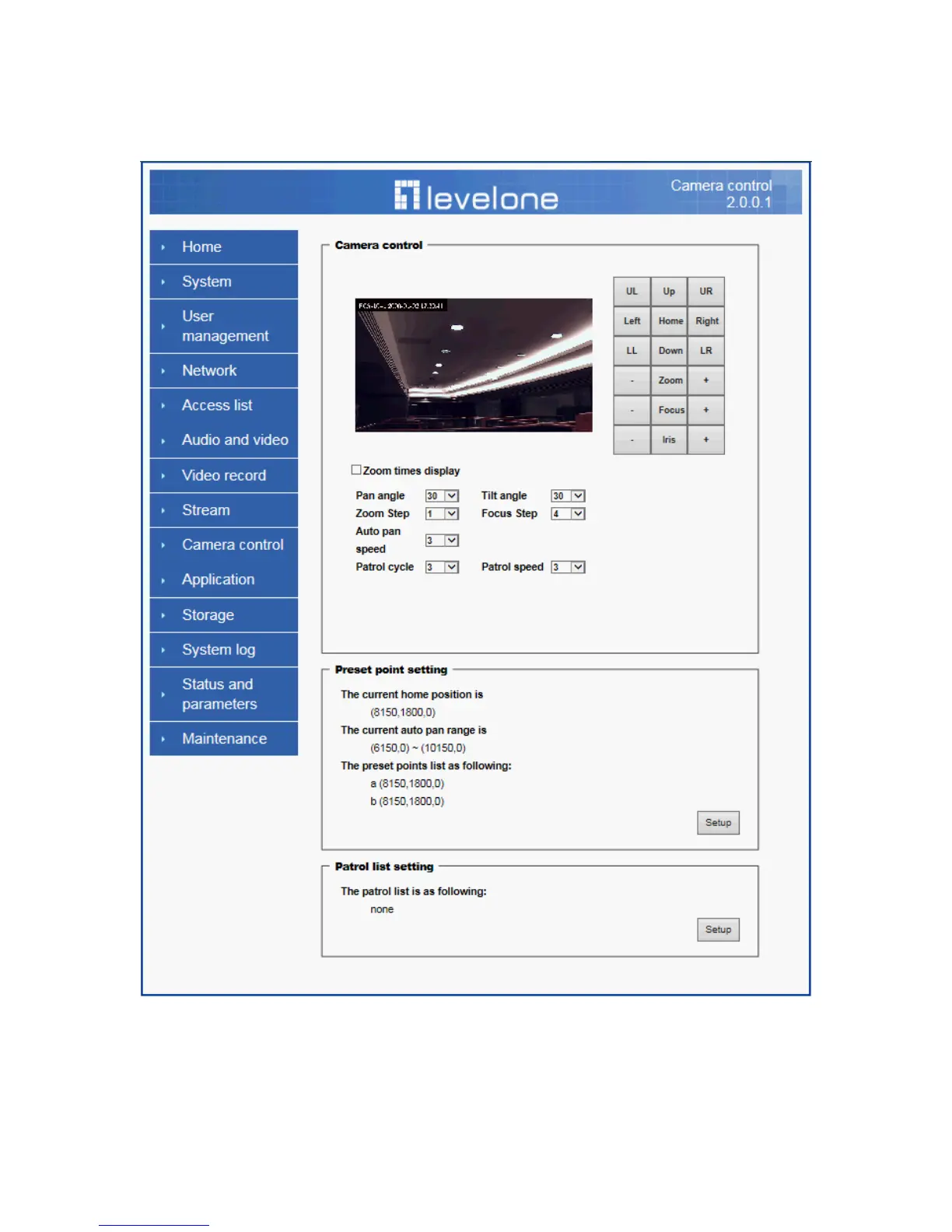Click the levelone logo
Screen dimensions: 952x1232
click(x=476, y=196)
